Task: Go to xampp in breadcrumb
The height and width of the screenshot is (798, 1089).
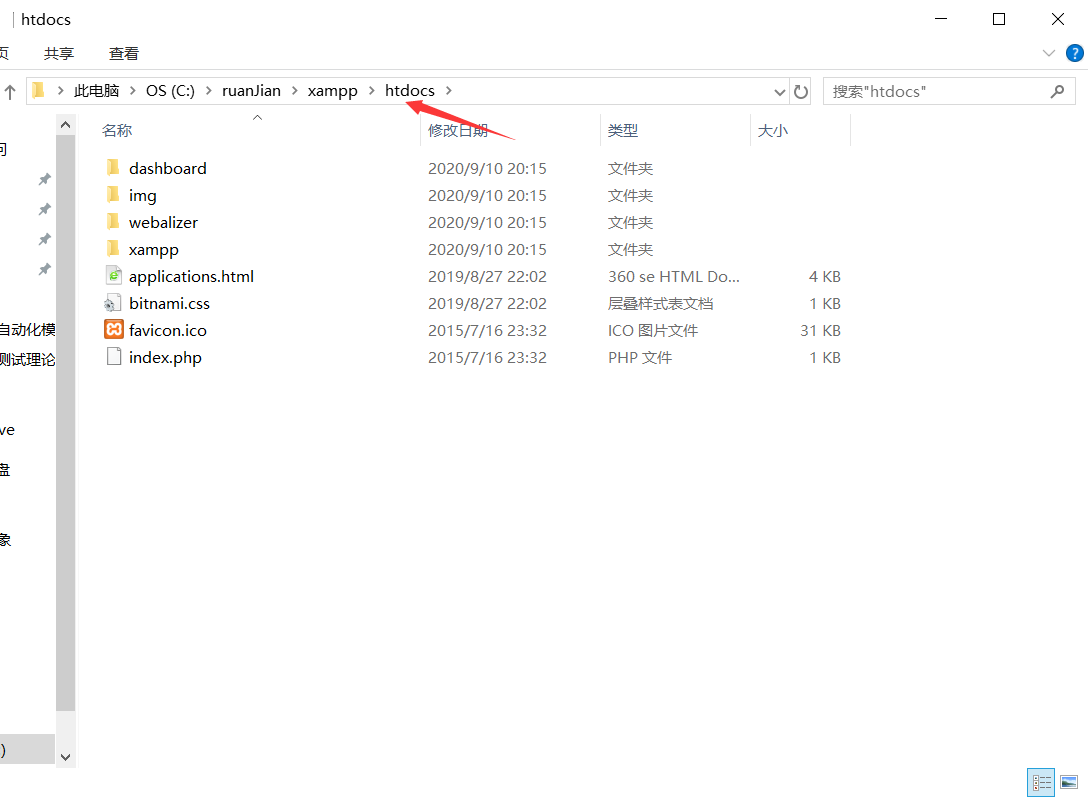Action: (333, 91)
